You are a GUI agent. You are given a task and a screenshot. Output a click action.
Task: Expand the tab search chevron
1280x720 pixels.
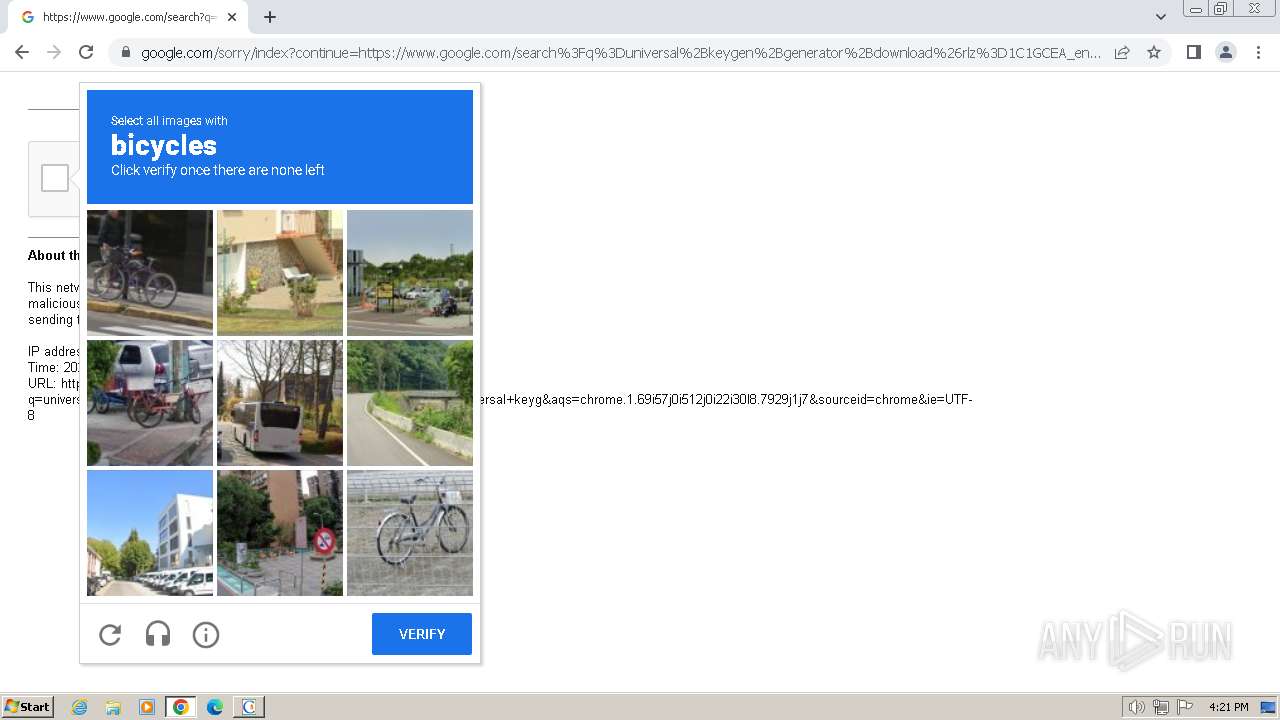tap(1161, 17)
